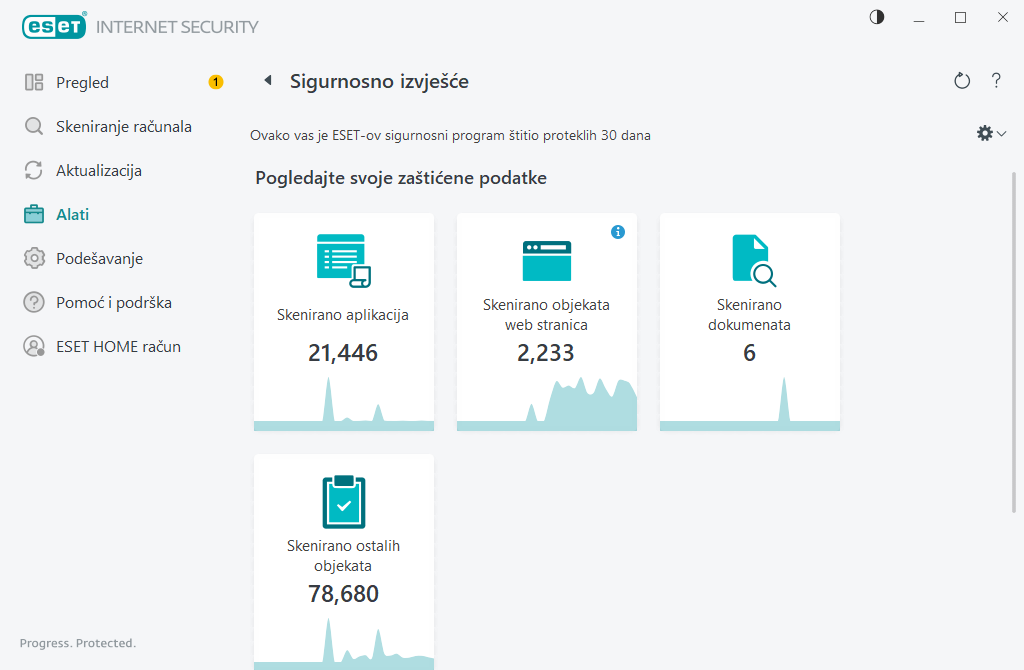The width and height of the screenshot is (1024, 670).
Task: Click the Skenirano dokumenata count 6
Action: pyautogui.click(x=749, y=353)
